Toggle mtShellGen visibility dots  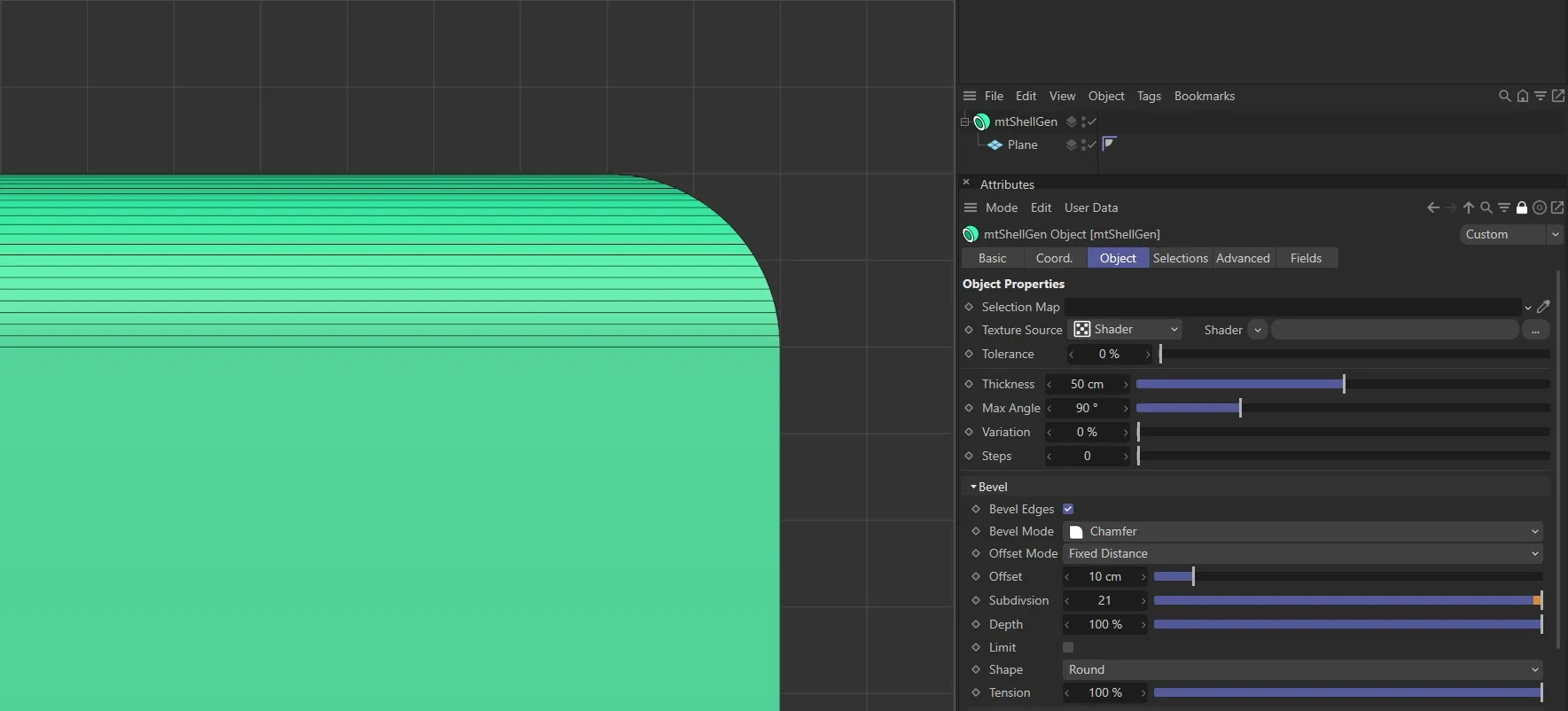pos(1083,121)
